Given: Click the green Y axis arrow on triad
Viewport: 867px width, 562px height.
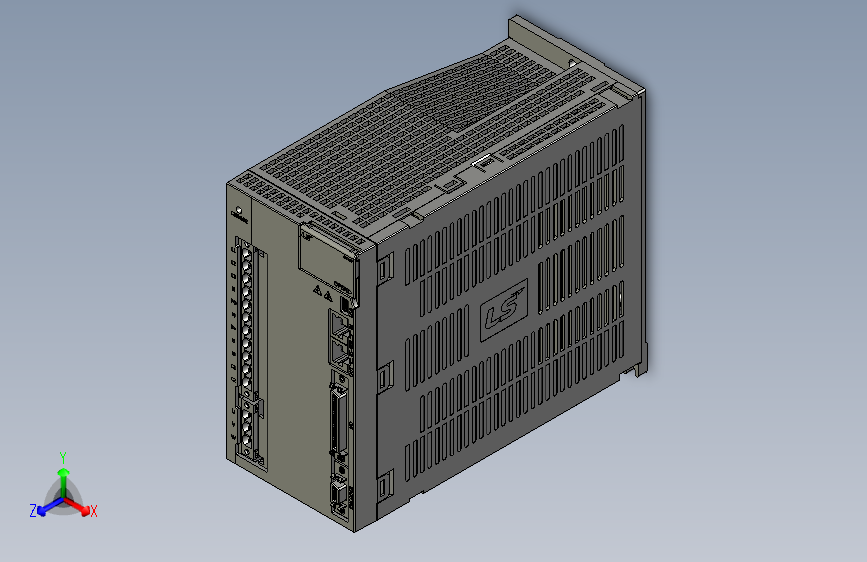Looking at the screenshot, I should pyautogui.click(x=64, y=482).
